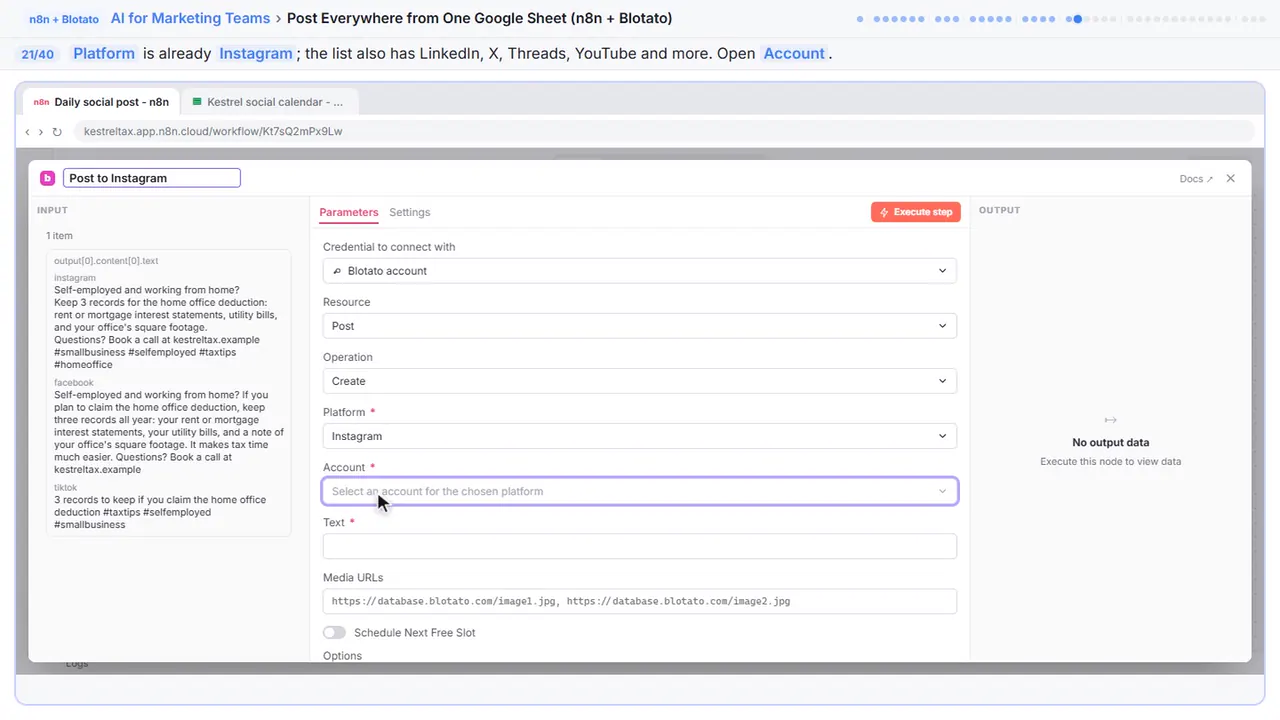Click the browser back arrow
This screenshot has width=1280, height=720.
pos(27,131)
